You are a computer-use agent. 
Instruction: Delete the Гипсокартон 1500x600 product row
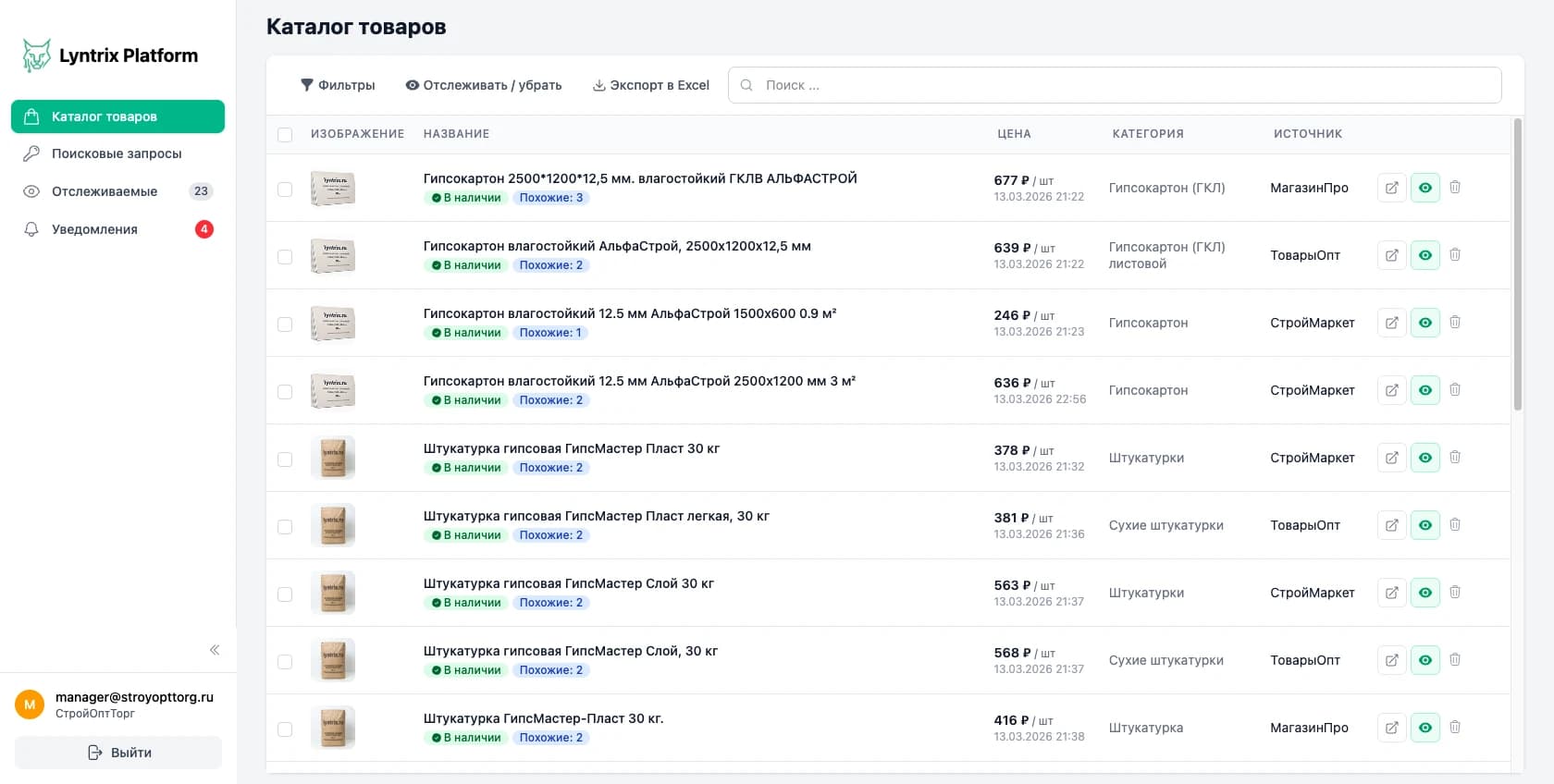[x=1454, y=323]
